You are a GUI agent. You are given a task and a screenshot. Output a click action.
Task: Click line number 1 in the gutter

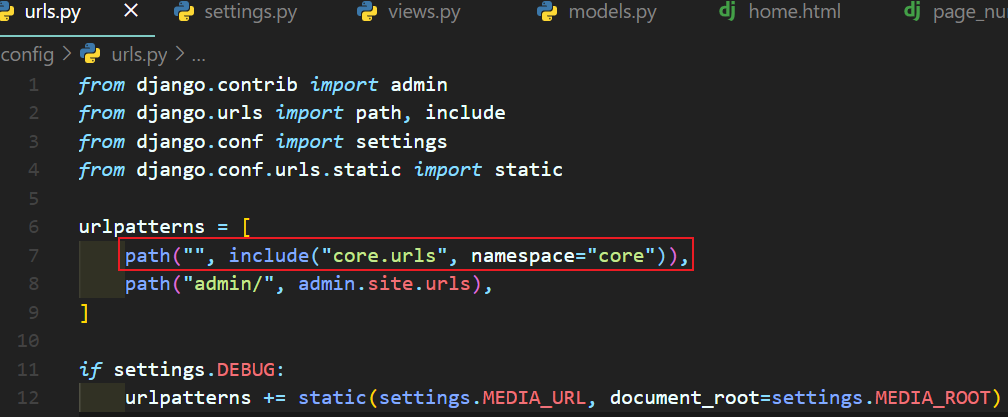pyautogui.click(x=33, y=85)
